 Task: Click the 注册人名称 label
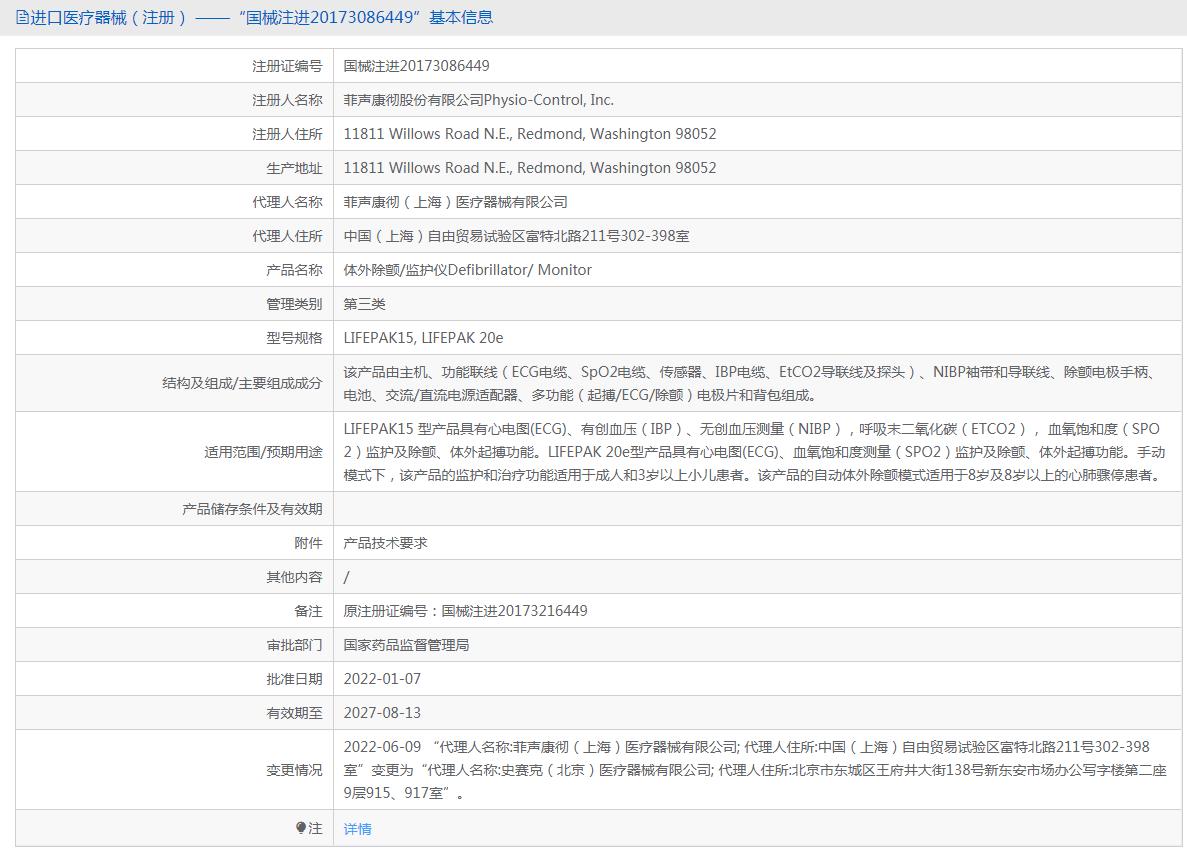pyautogui.click(x=287, y=100)
